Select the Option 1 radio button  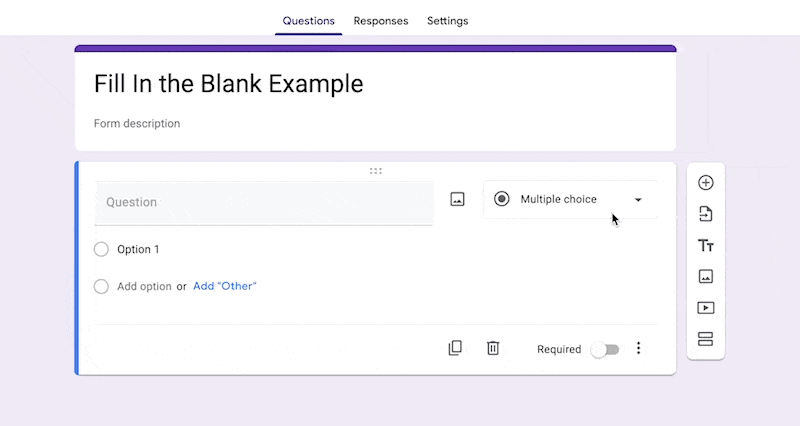(102, 249)
